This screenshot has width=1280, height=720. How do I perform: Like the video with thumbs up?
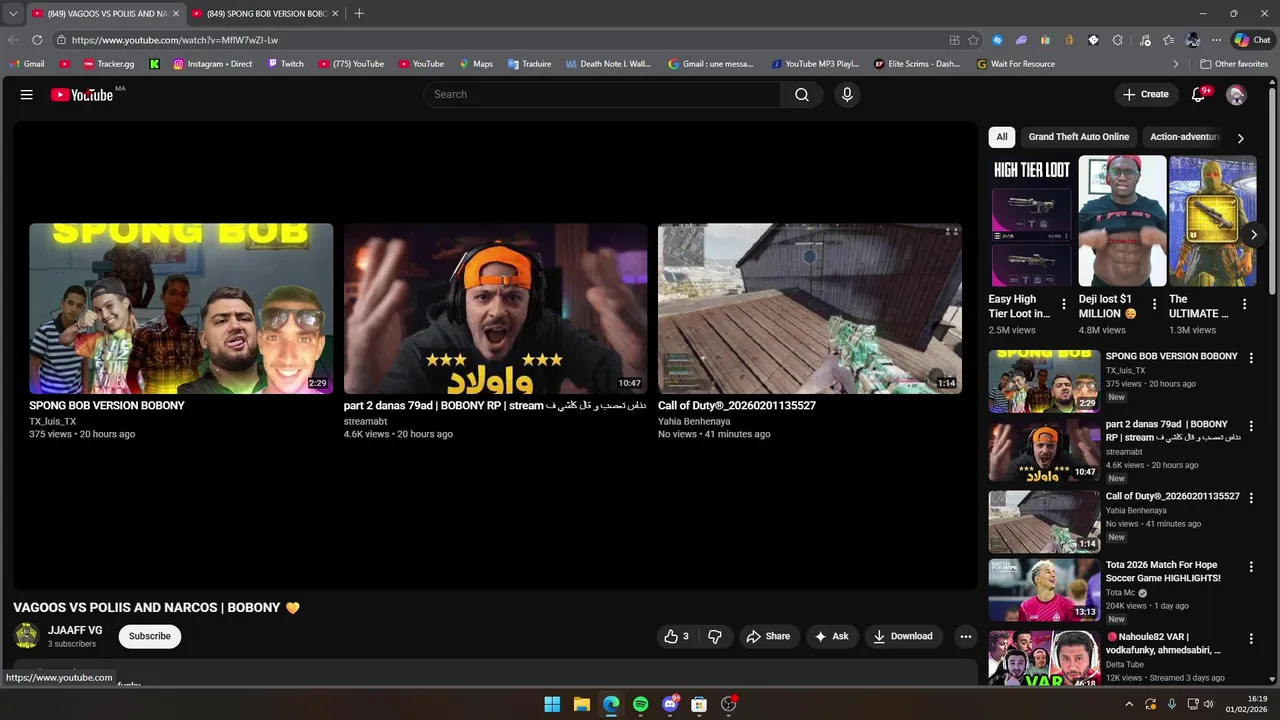click(x=677, y=636)
